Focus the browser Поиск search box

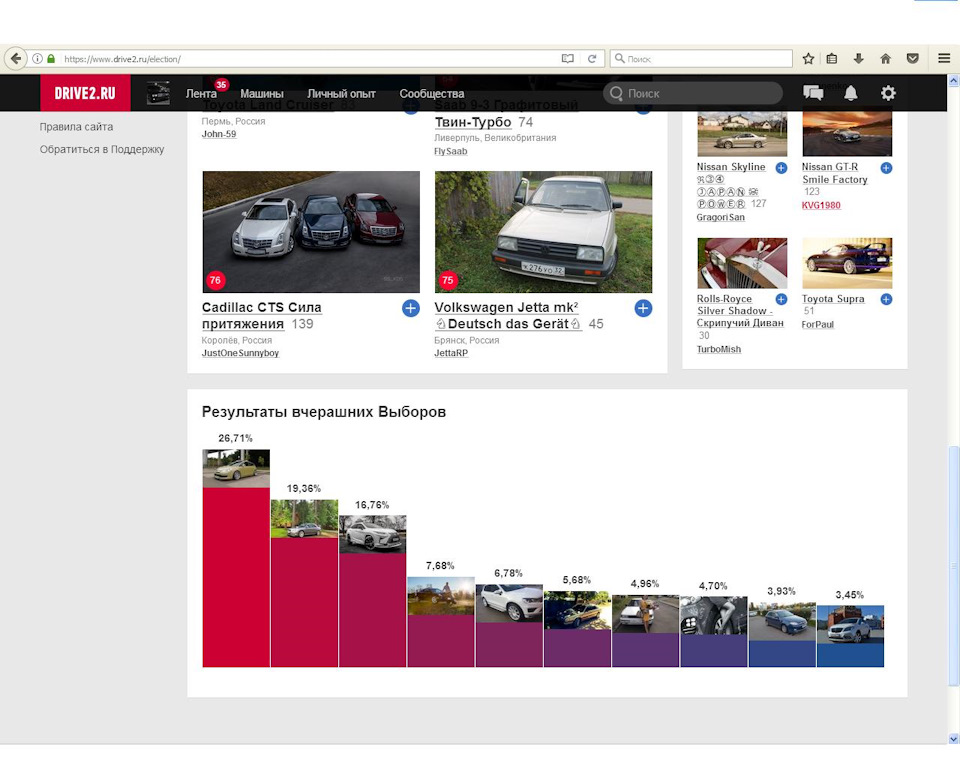[701, 59]
